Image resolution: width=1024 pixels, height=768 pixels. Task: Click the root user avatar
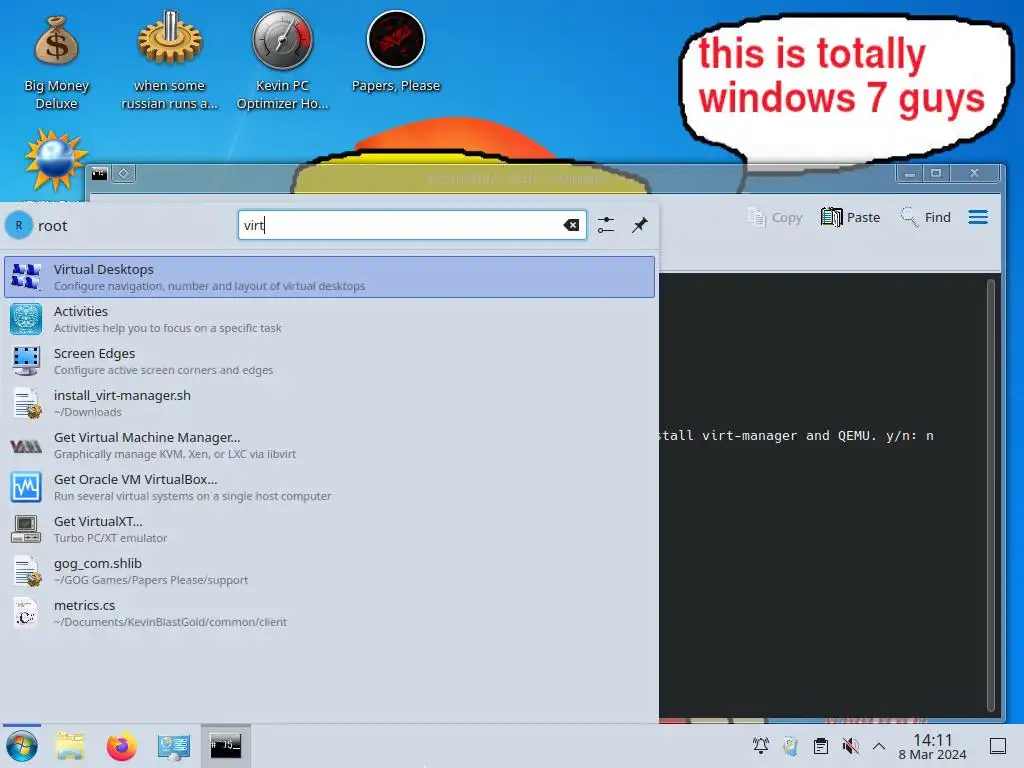click(19, 225)
